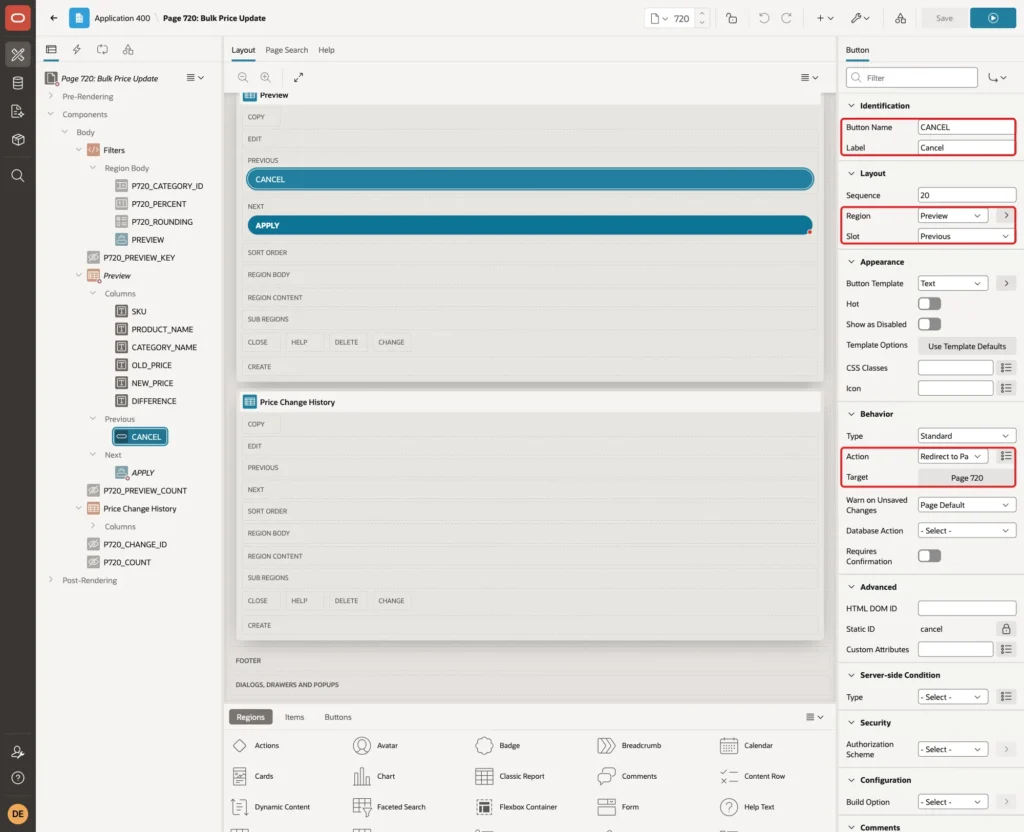Toggle Requires Confirmation switch
This screenshot has width=1024, height=832.
tap(929, 556)
